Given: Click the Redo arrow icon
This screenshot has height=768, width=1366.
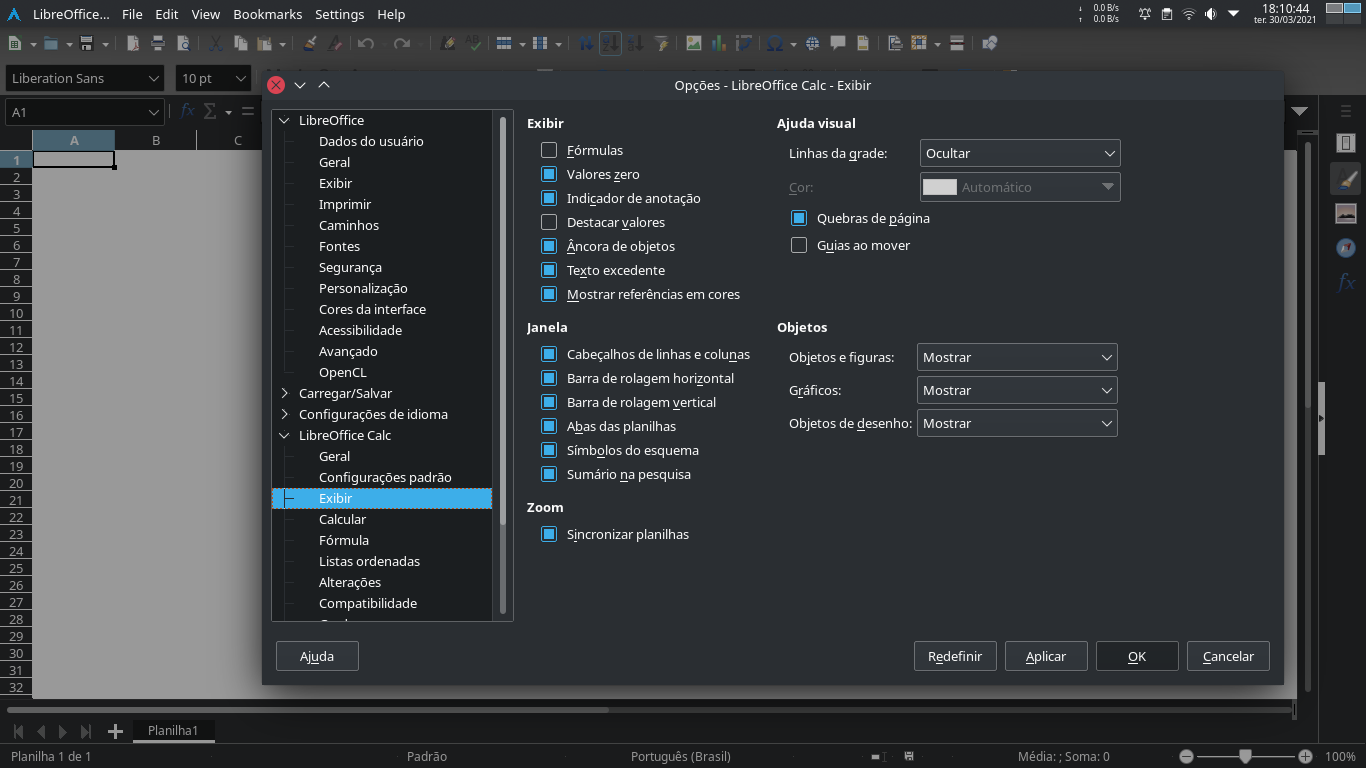Looking at the screenshot, I should tap(402, 44).
